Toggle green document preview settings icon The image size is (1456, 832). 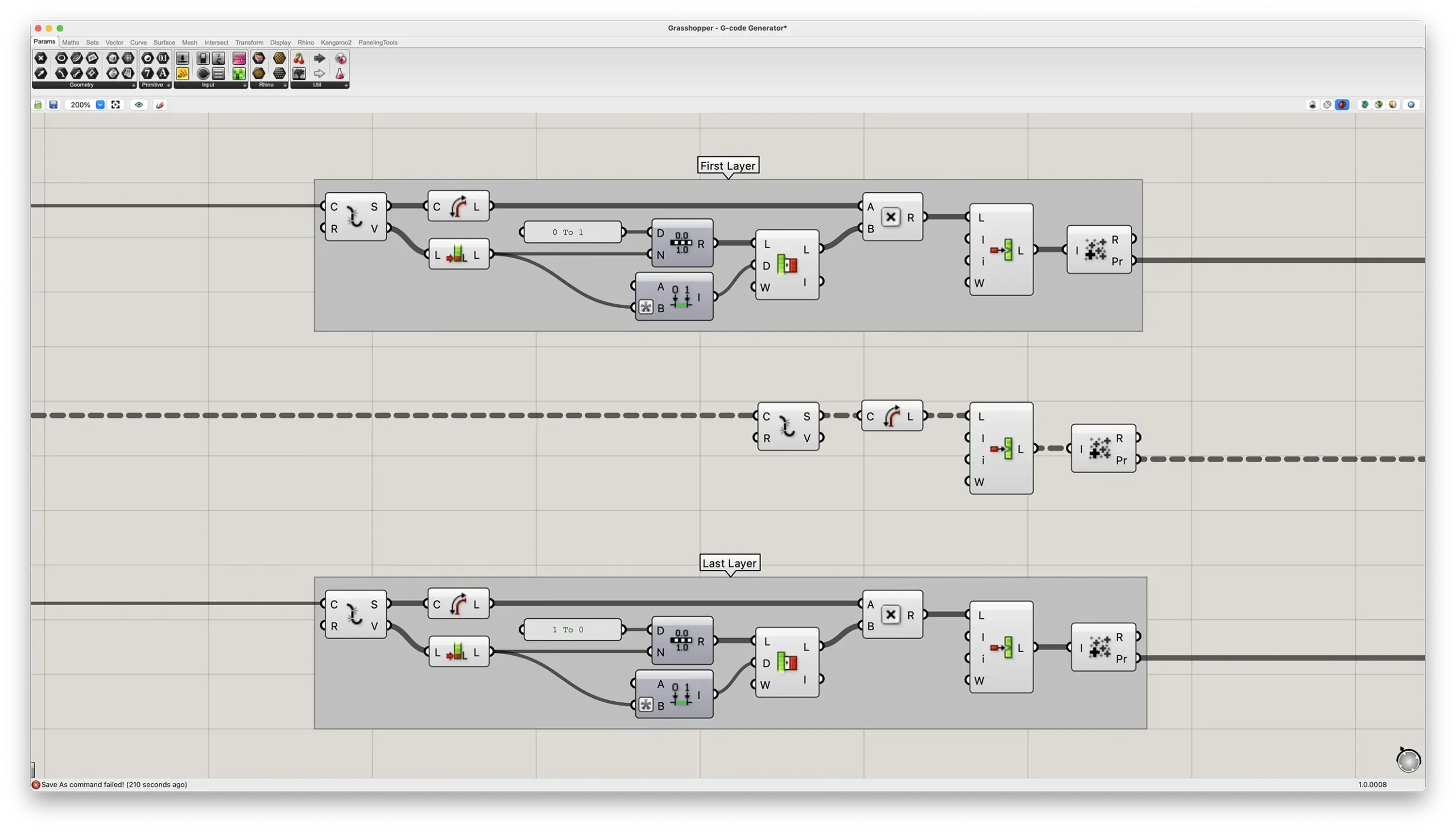pyautogui.click(x=1379, y=105)
